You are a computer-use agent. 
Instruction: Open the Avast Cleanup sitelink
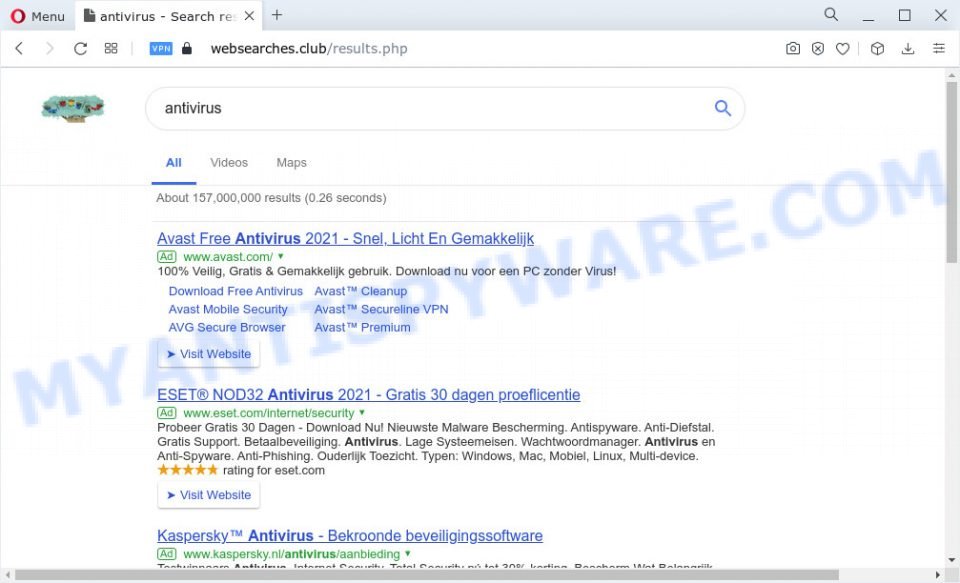point(361,292)
